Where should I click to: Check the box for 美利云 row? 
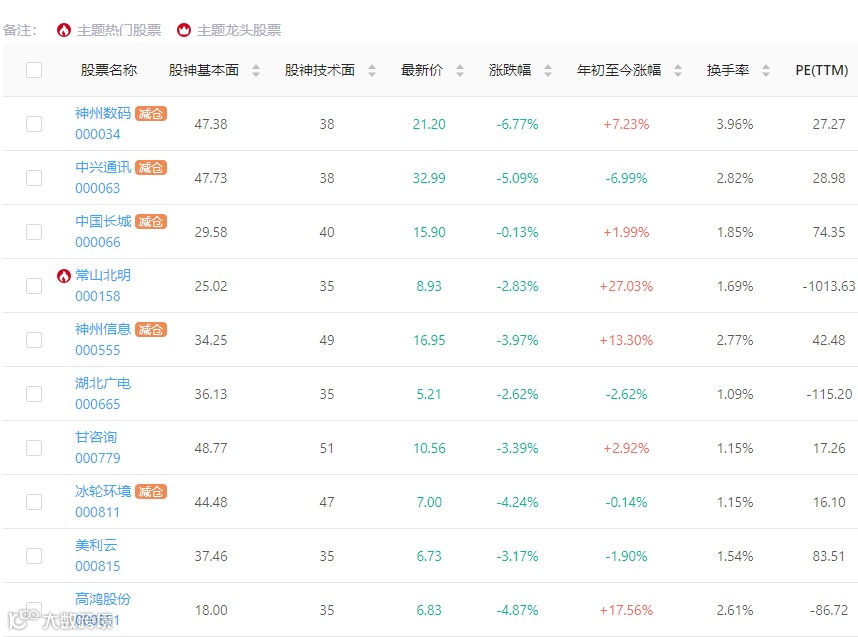click(x=34, y=556)
